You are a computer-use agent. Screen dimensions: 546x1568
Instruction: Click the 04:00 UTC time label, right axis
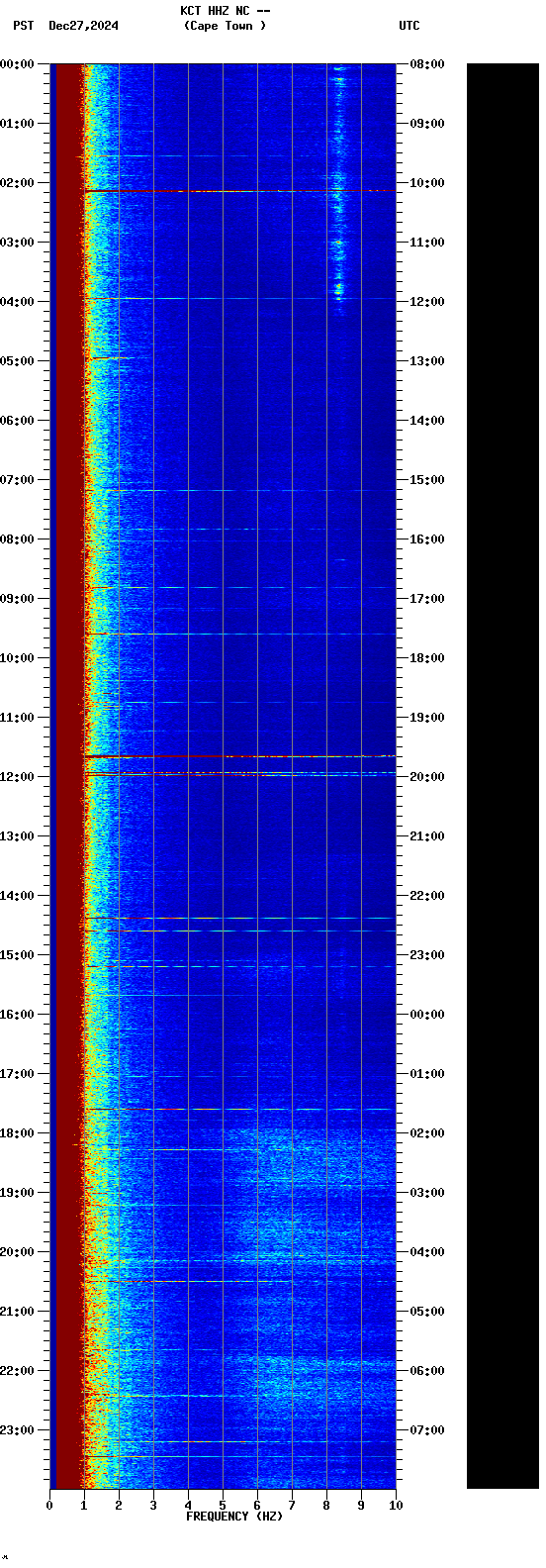pyautogui.click(x=427, y=1252)
